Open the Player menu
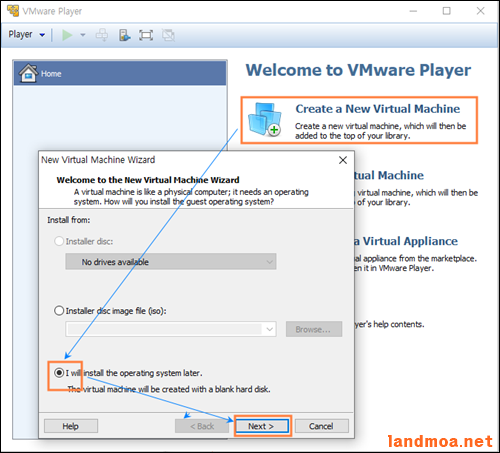 tap(26, 34)
